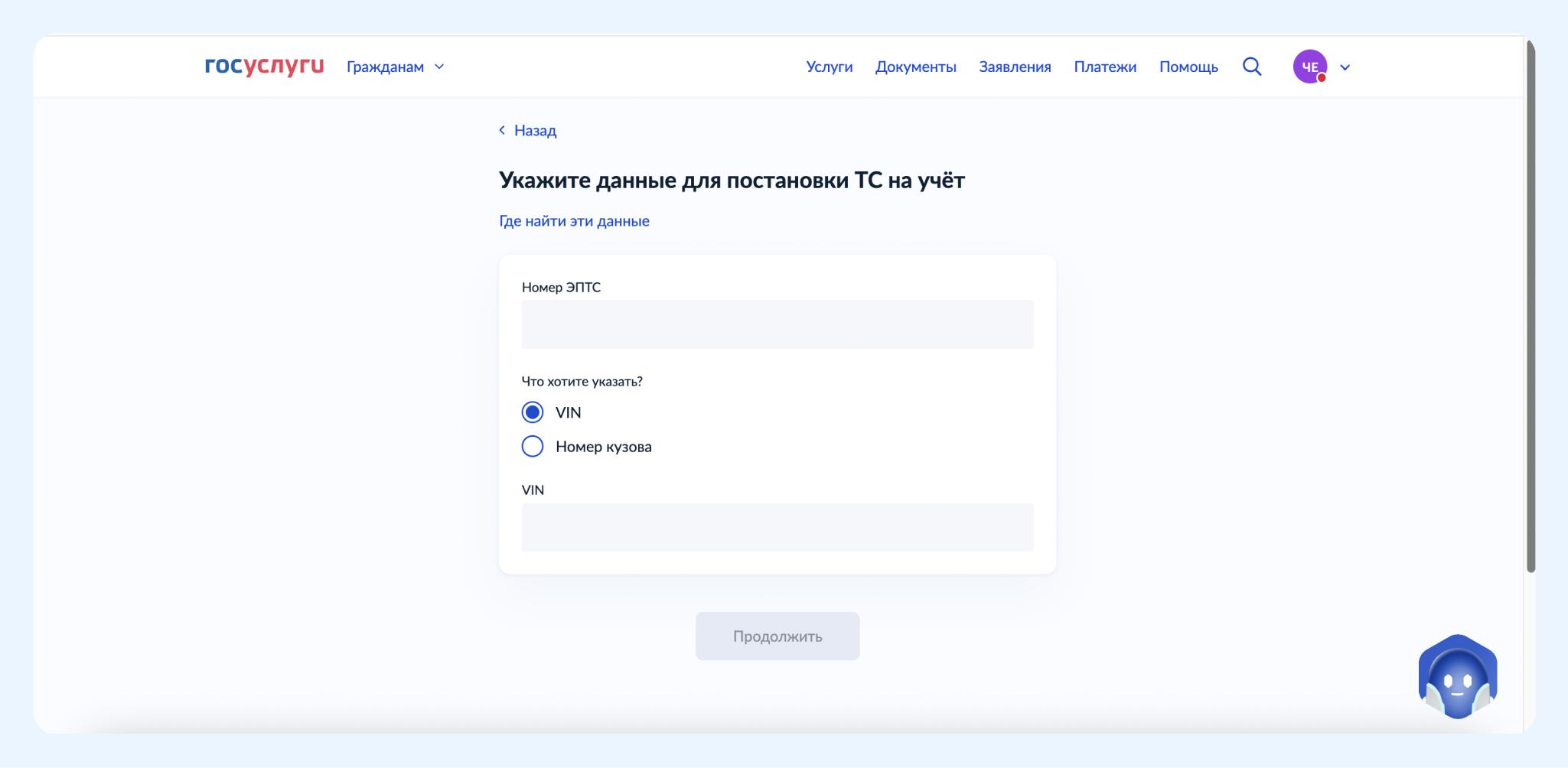The image size is (1568, 768).
Task: Click the Госуслуги logo
Action: [x=264, y=67]
